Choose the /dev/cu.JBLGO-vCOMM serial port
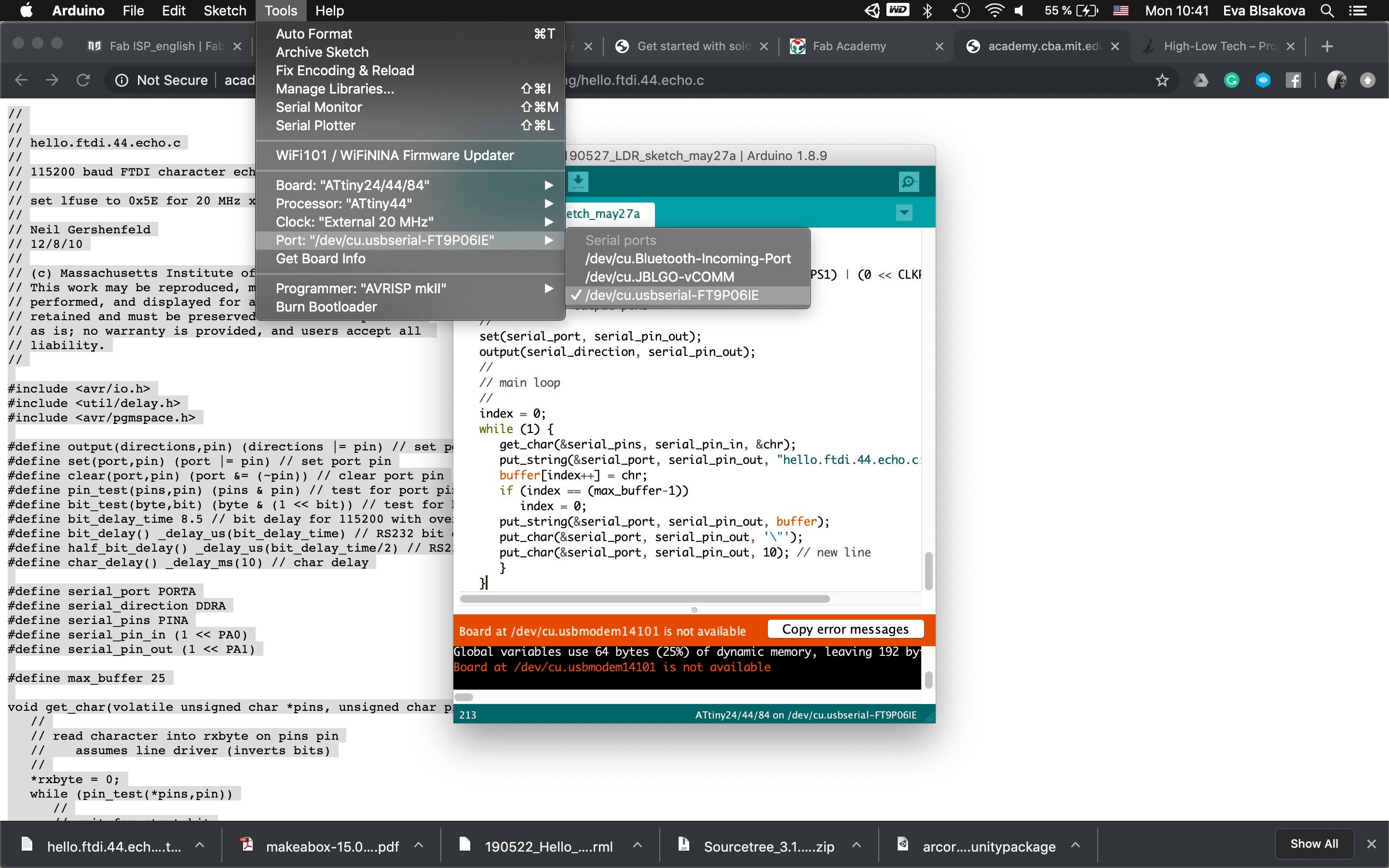 tap(659, 277)
